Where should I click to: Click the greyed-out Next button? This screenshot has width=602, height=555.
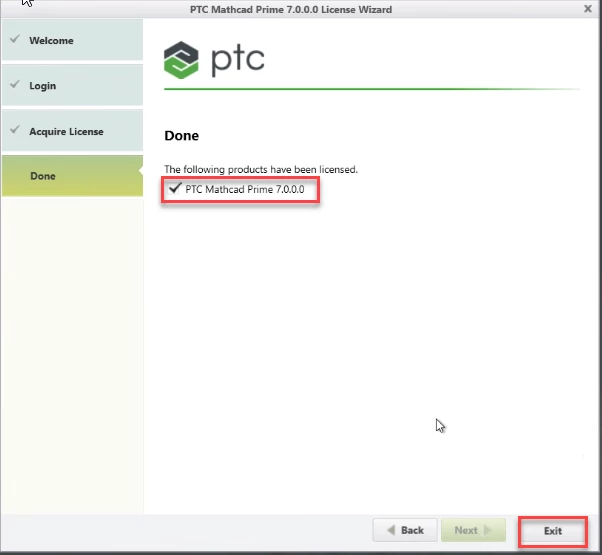point(473,530)
